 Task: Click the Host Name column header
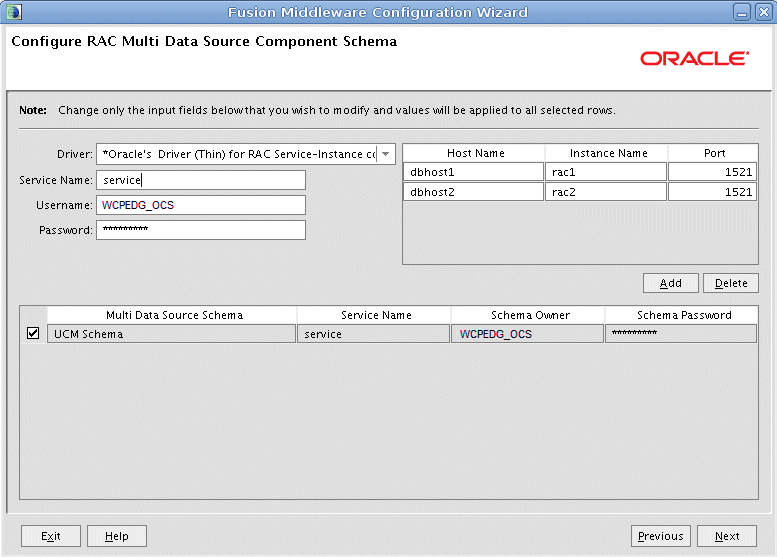pos(475,153)
